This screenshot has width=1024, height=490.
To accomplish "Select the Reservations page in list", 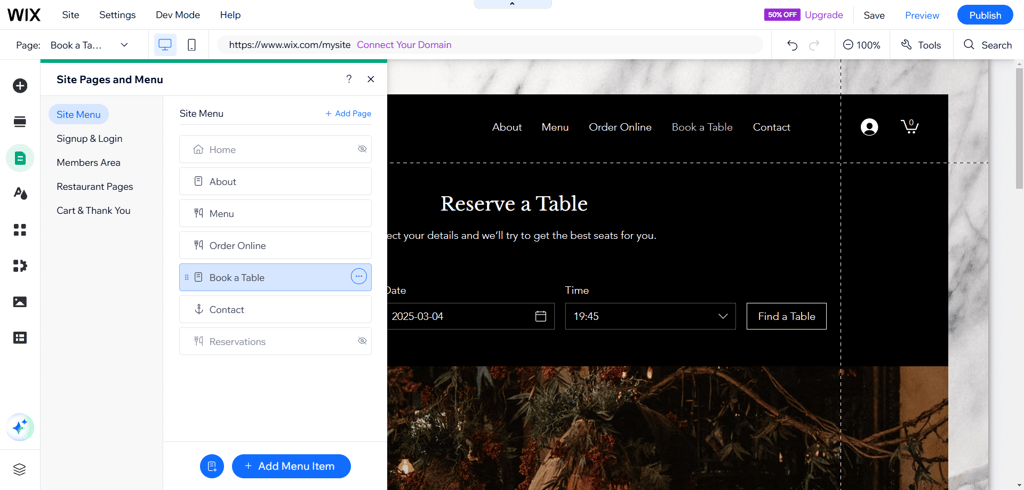I will click(275, 341).
